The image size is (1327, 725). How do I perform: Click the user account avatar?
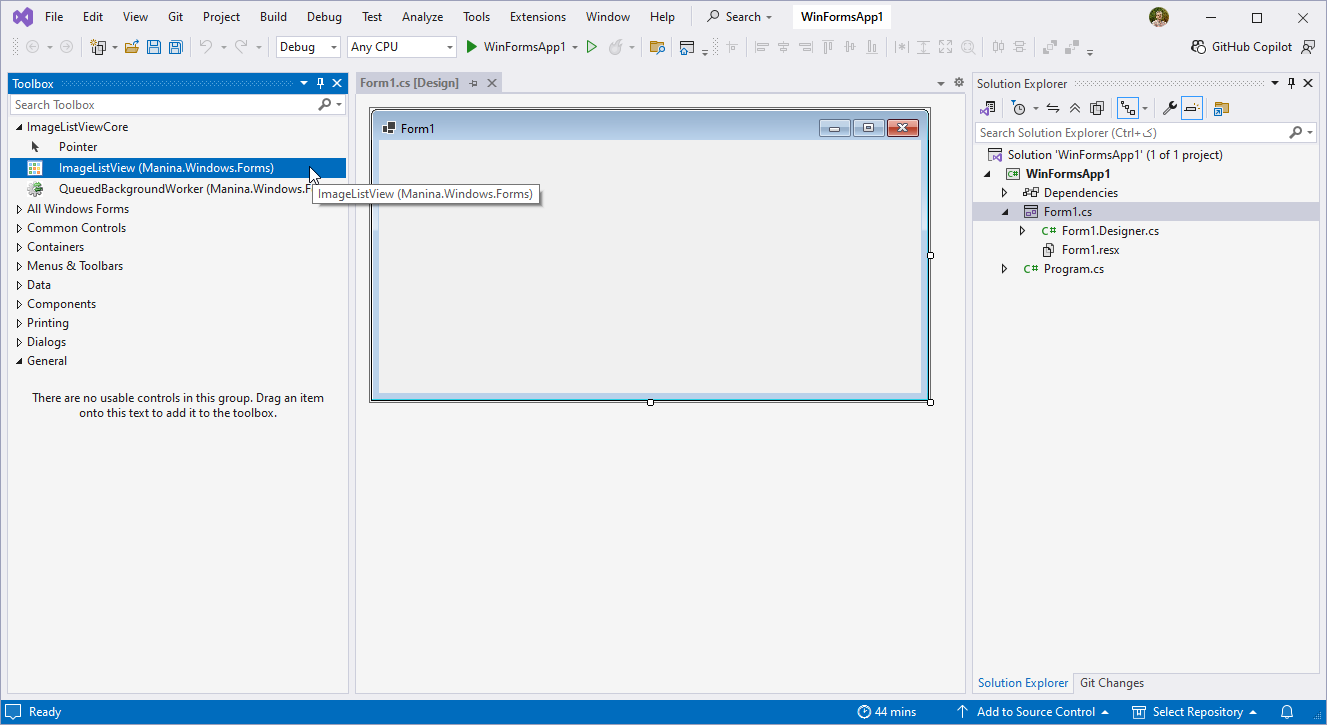1159,17
